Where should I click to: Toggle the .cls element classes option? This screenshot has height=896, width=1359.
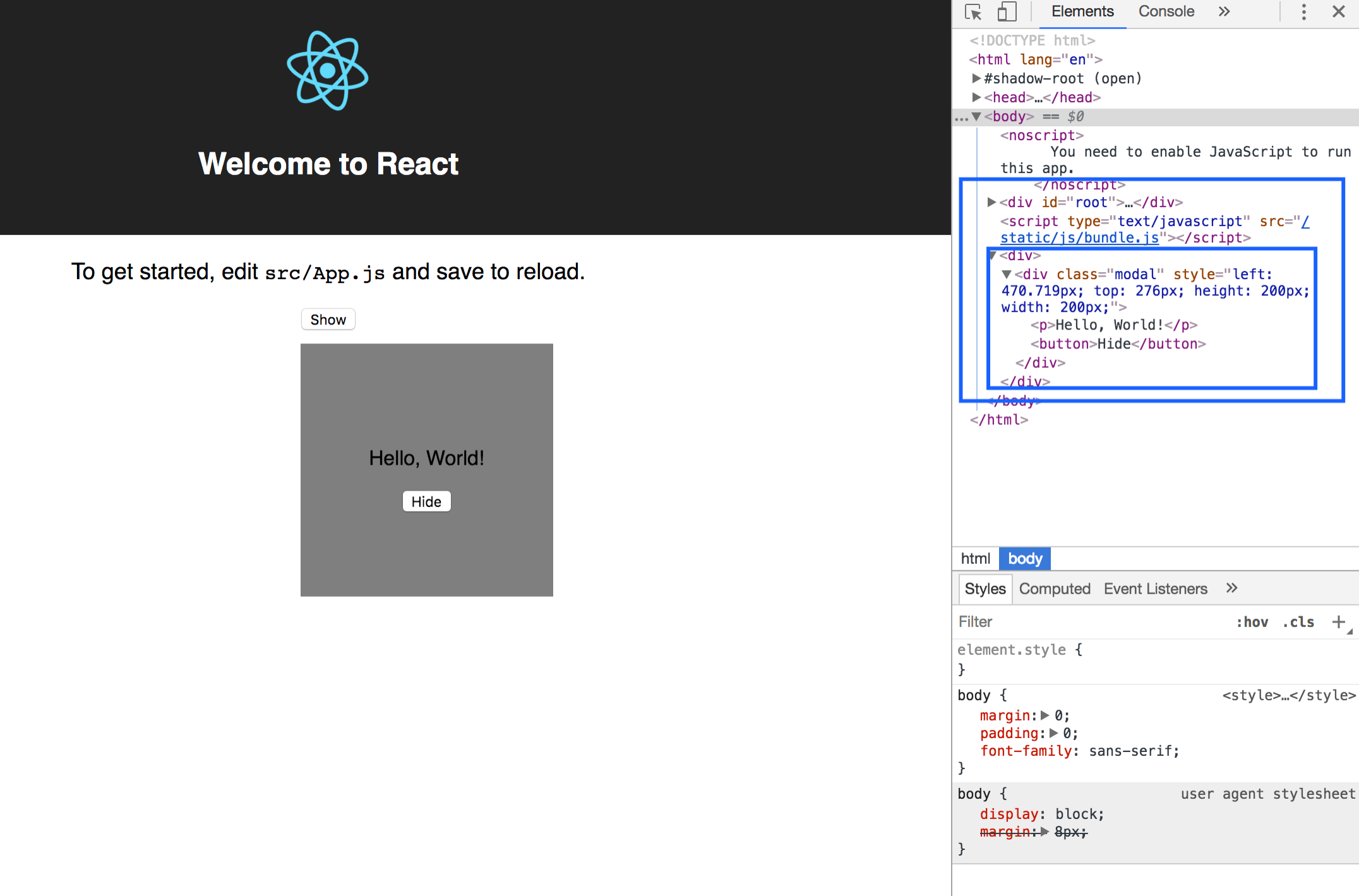click(1298, 622)
